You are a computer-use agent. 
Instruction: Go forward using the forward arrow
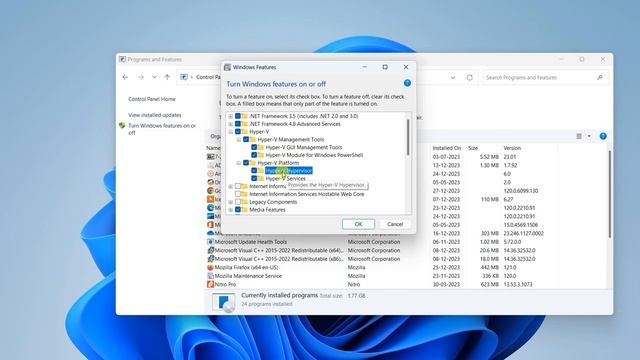141,77
